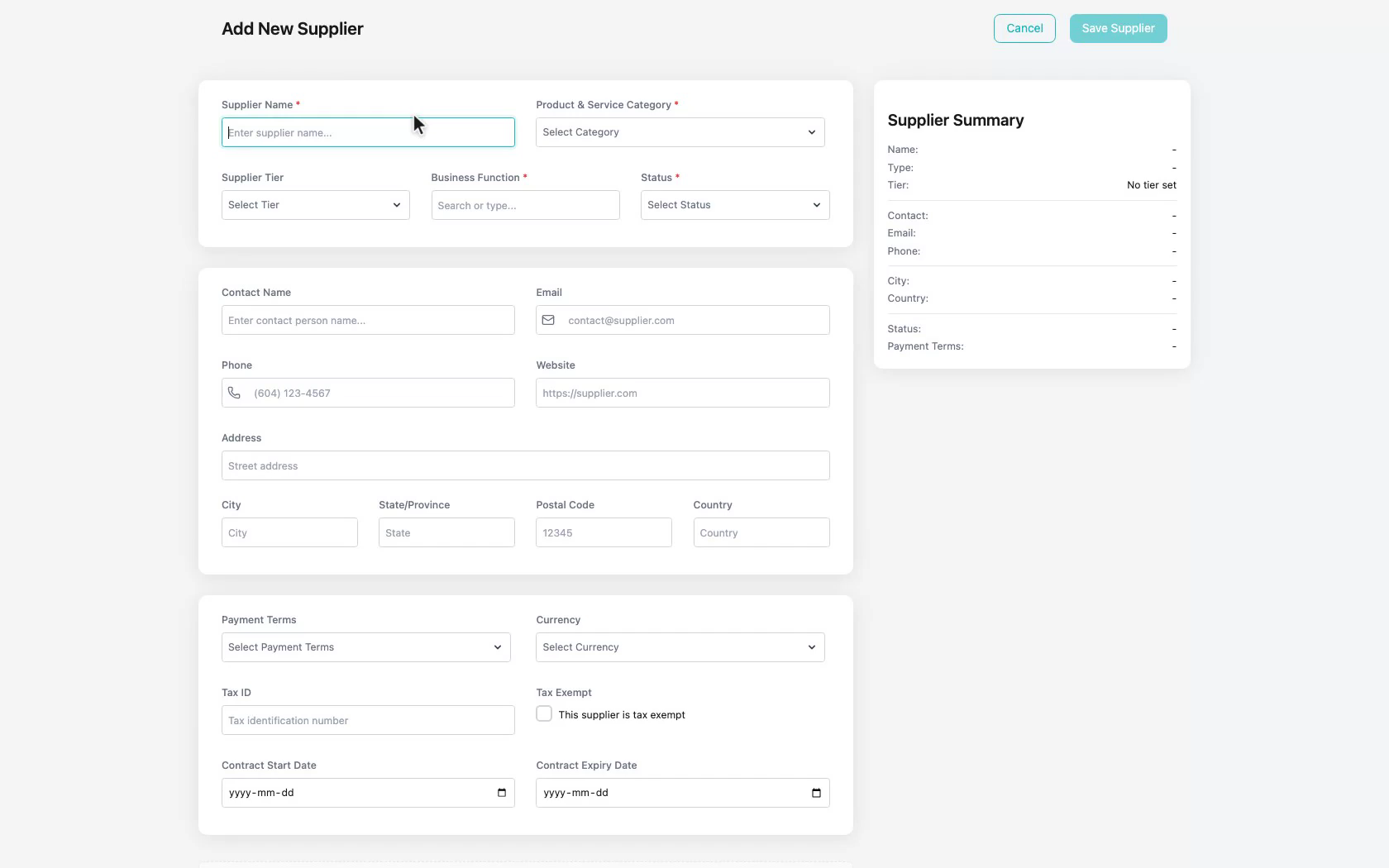
Task: Click the Postal Code field
Action: pyautogui.click(x=604, y=532)
